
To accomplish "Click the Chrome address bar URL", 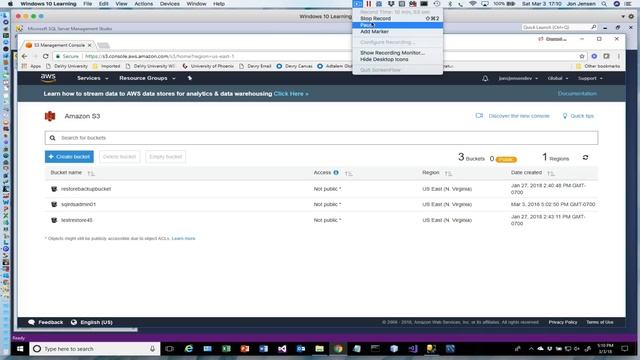I will tap(160, 56).
